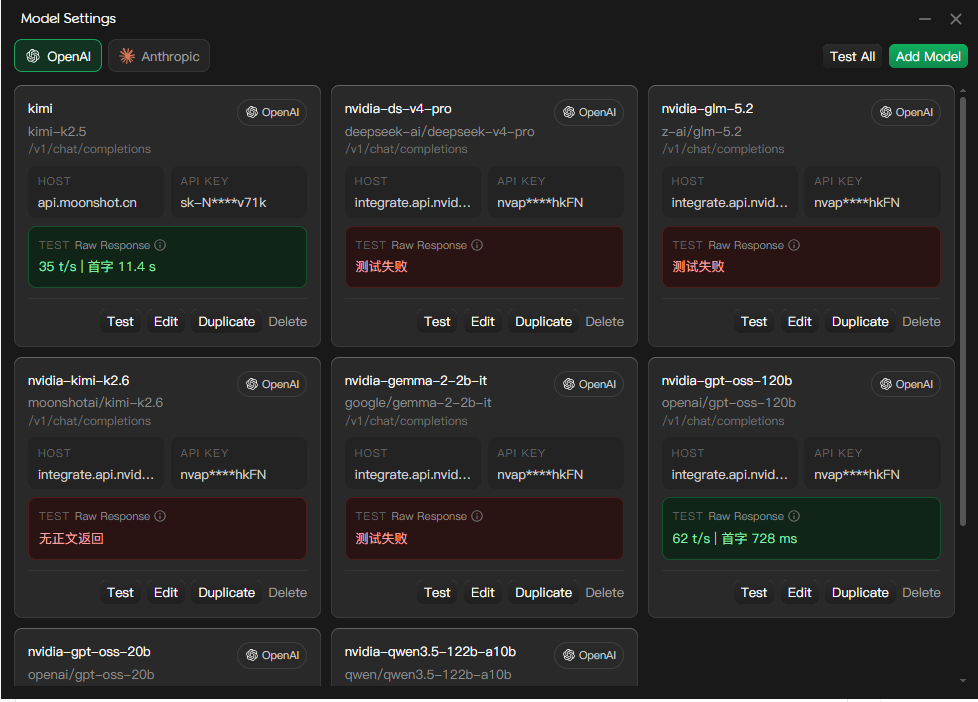Test the kimi model
Screen dimensions: 978x702
click(x=120, y=321)
